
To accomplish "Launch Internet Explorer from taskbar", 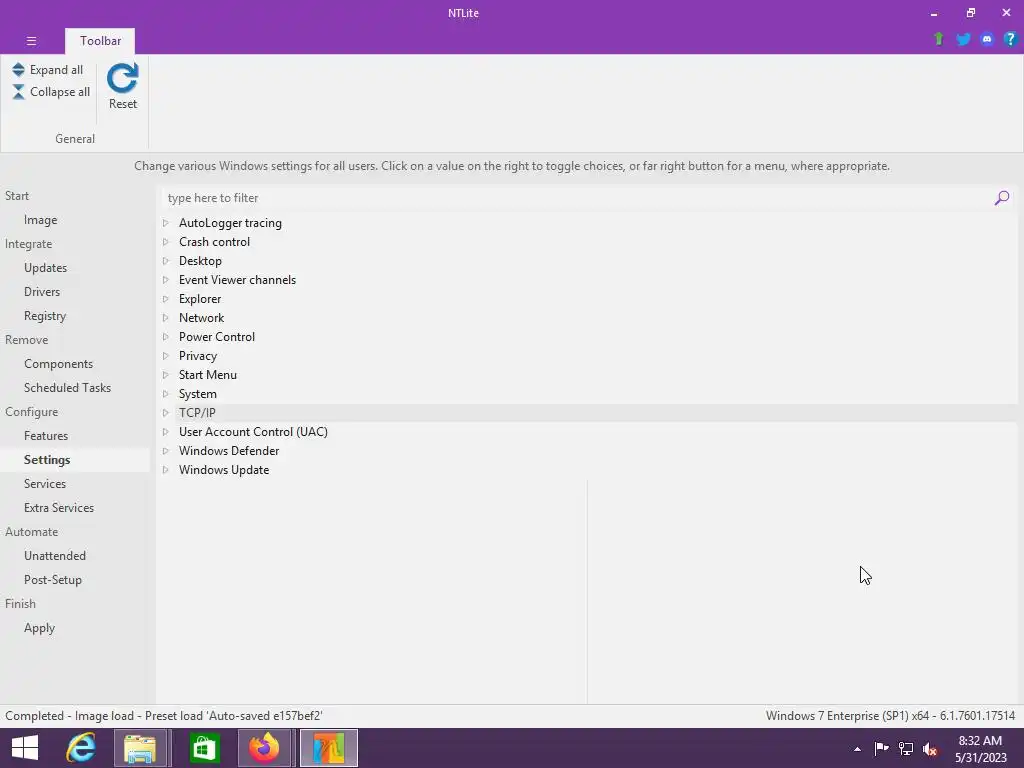I will point(81,748).
